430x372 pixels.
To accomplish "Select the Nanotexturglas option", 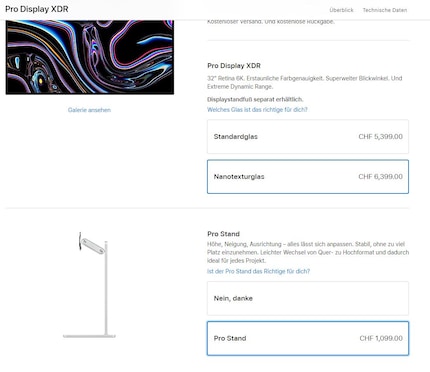I will click(308, 177).
